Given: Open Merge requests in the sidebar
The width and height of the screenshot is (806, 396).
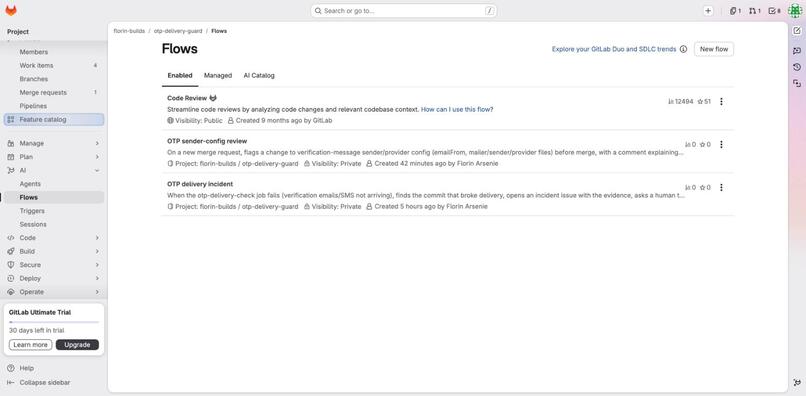Looking at the screenshot, I should [x=54, y=93].
